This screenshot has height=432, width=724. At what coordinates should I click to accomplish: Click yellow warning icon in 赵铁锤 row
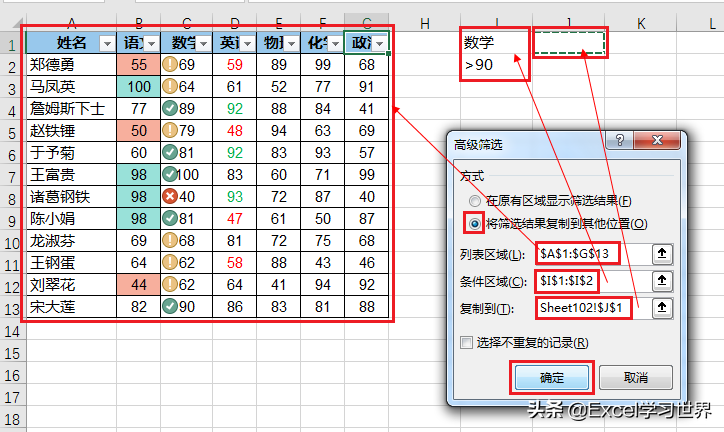coord(170,130)
